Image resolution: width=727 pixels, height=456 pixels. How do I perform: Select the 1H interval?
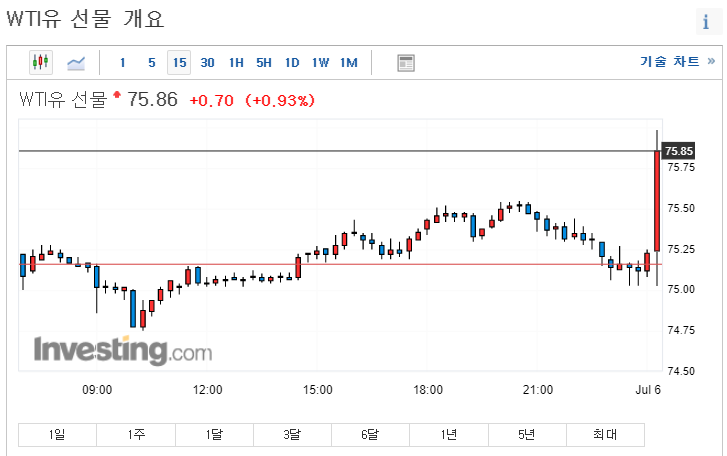(236, 63)
